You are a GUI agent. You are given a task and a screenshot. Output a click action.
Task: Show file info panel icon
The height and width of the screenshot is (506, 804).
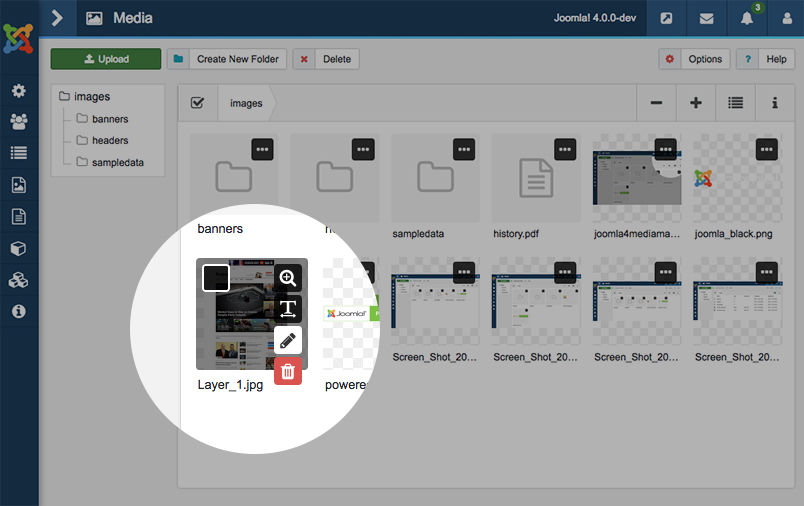(x=774, y=103)
